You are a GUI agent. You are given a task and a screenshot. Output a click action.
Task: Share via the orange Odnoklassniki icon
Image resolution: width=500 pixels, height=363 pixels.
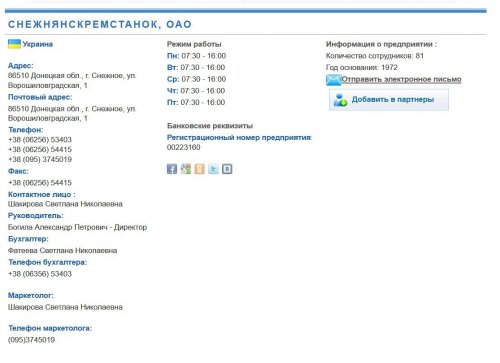pos(199,169)
